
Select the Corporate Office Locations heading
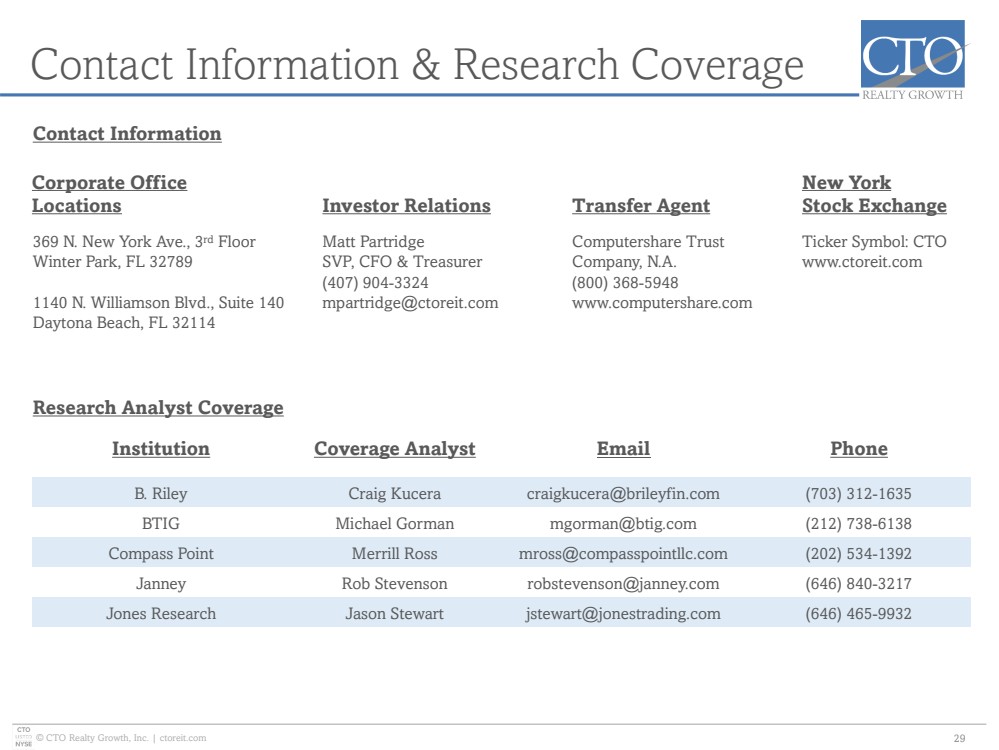pos(109,194)
